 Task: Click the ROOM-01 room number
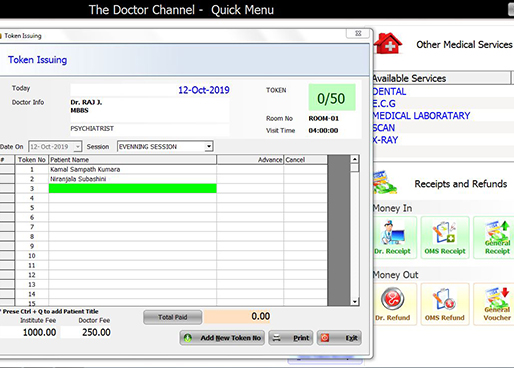point(323,118)
